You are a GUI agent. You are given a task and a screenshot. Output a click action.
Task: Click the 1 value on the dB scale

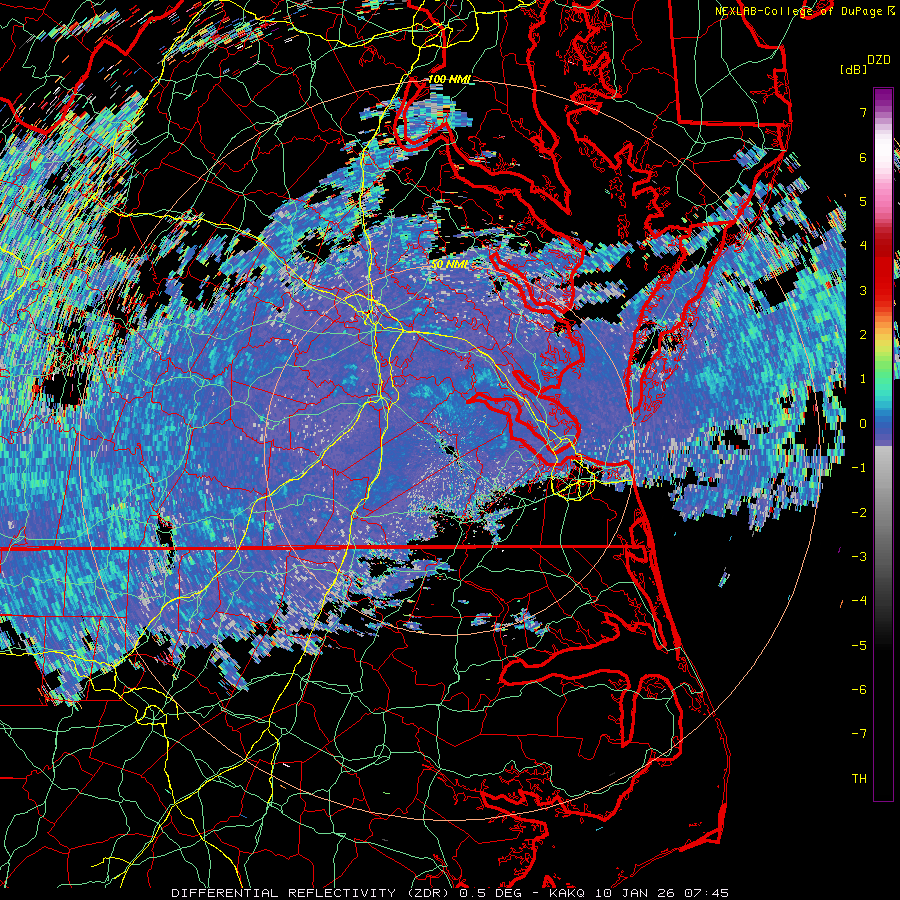click(863, 379)
